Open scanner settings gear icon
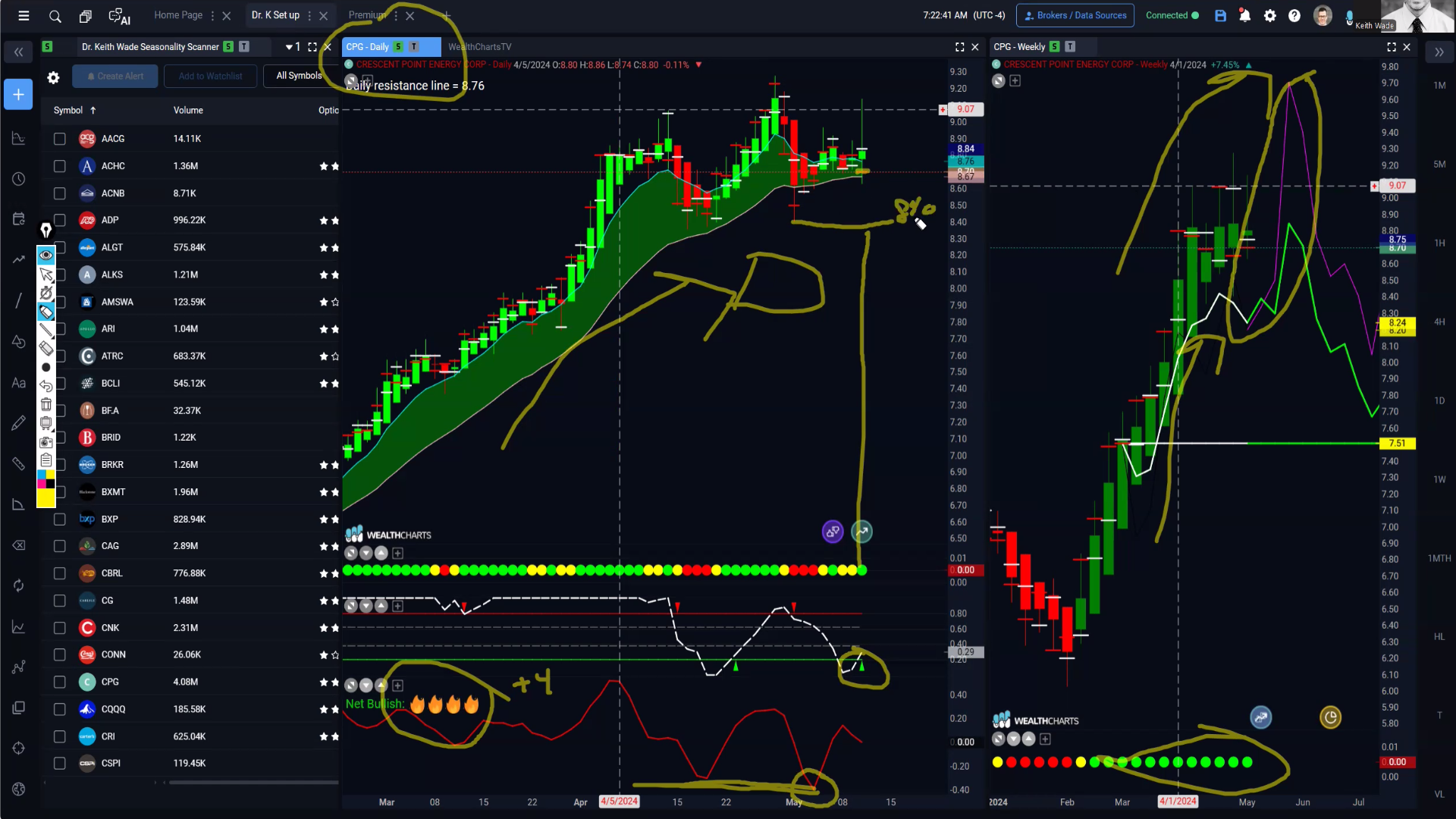The height and width of the screenshot is (819, 1456). pyautogui.click(x=53, y=77)
